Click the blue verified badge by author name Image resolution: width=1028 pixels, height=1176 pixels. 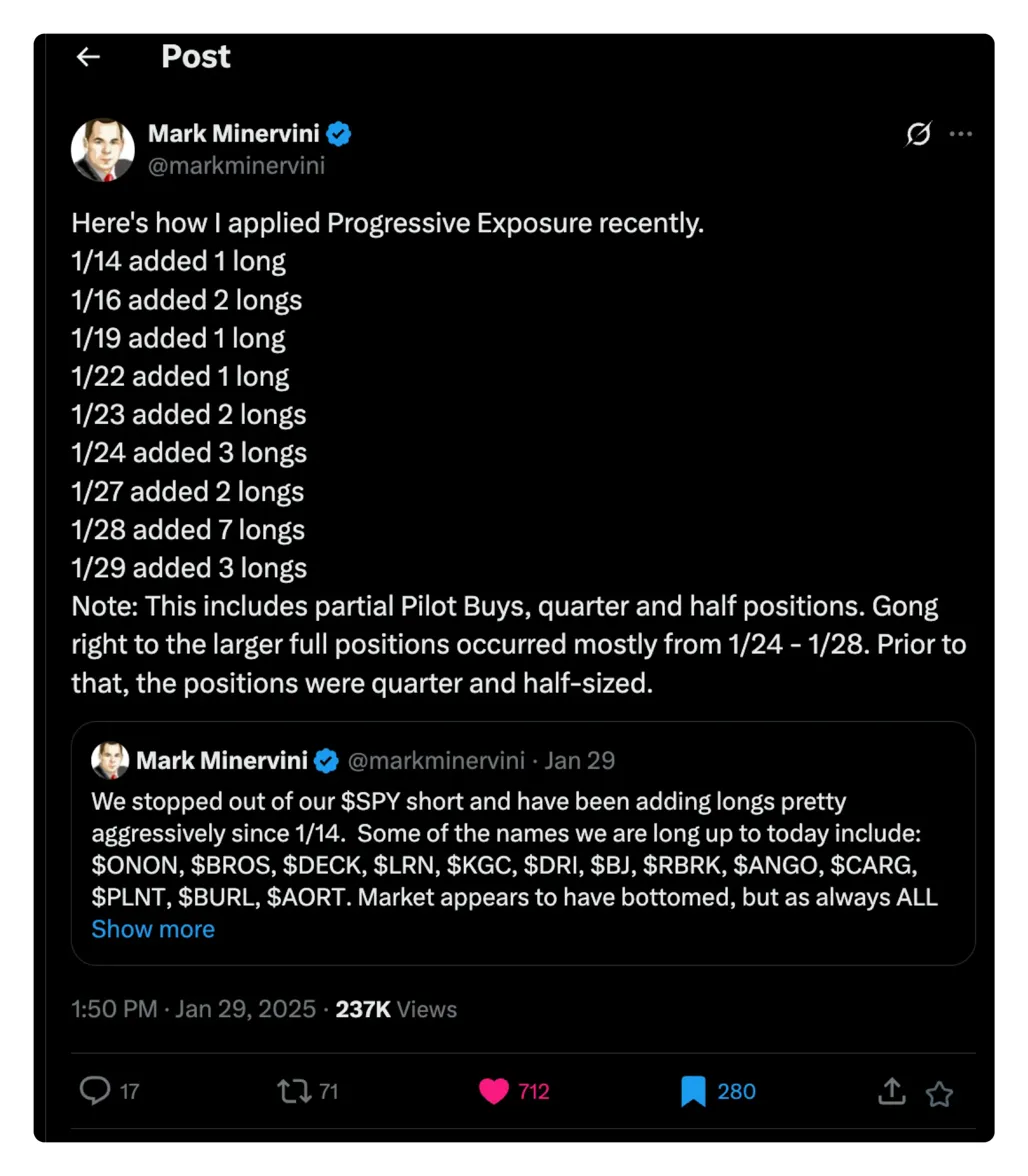(339, 133)
